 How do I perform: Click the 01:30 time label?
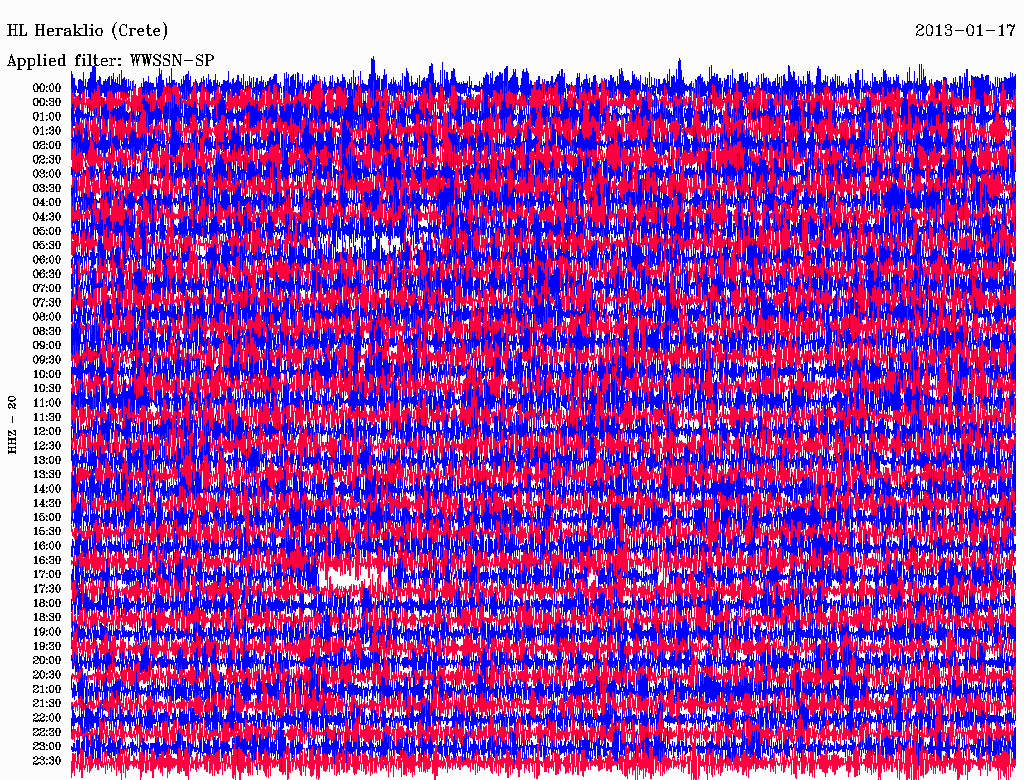coord(47,131)
